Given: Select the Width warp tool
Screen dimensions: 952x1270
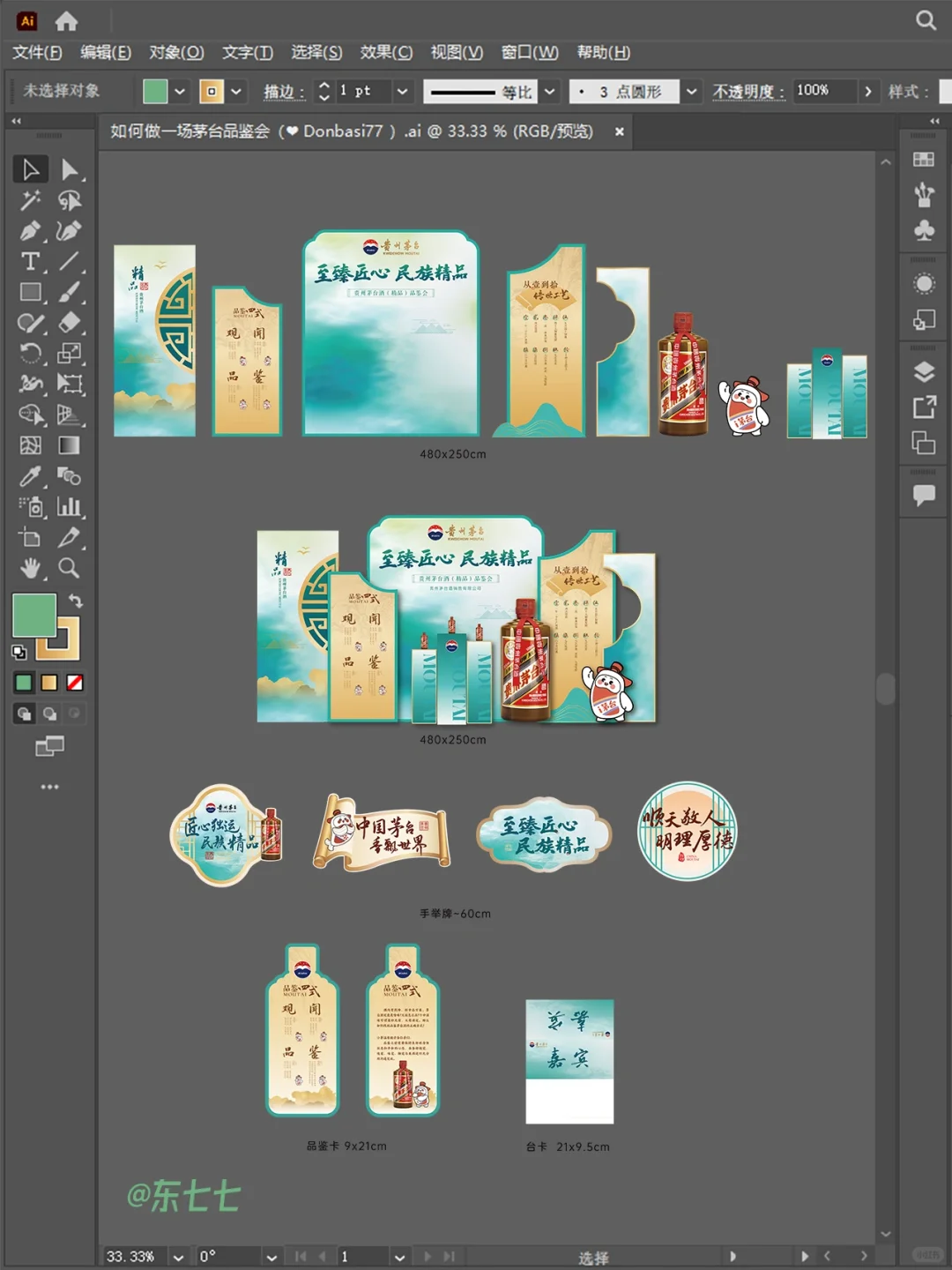Looking at the screenshot, I should pos(30,384).
